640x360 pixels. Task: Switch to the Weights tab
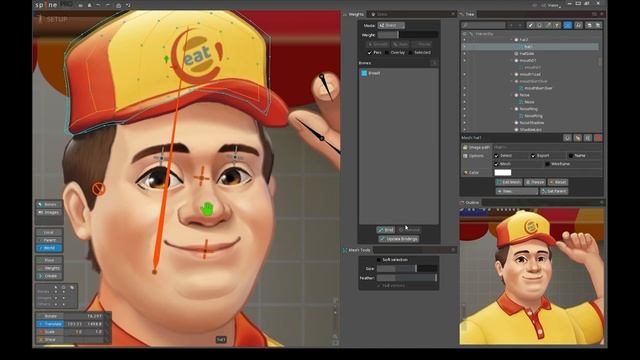click(353, 14)
